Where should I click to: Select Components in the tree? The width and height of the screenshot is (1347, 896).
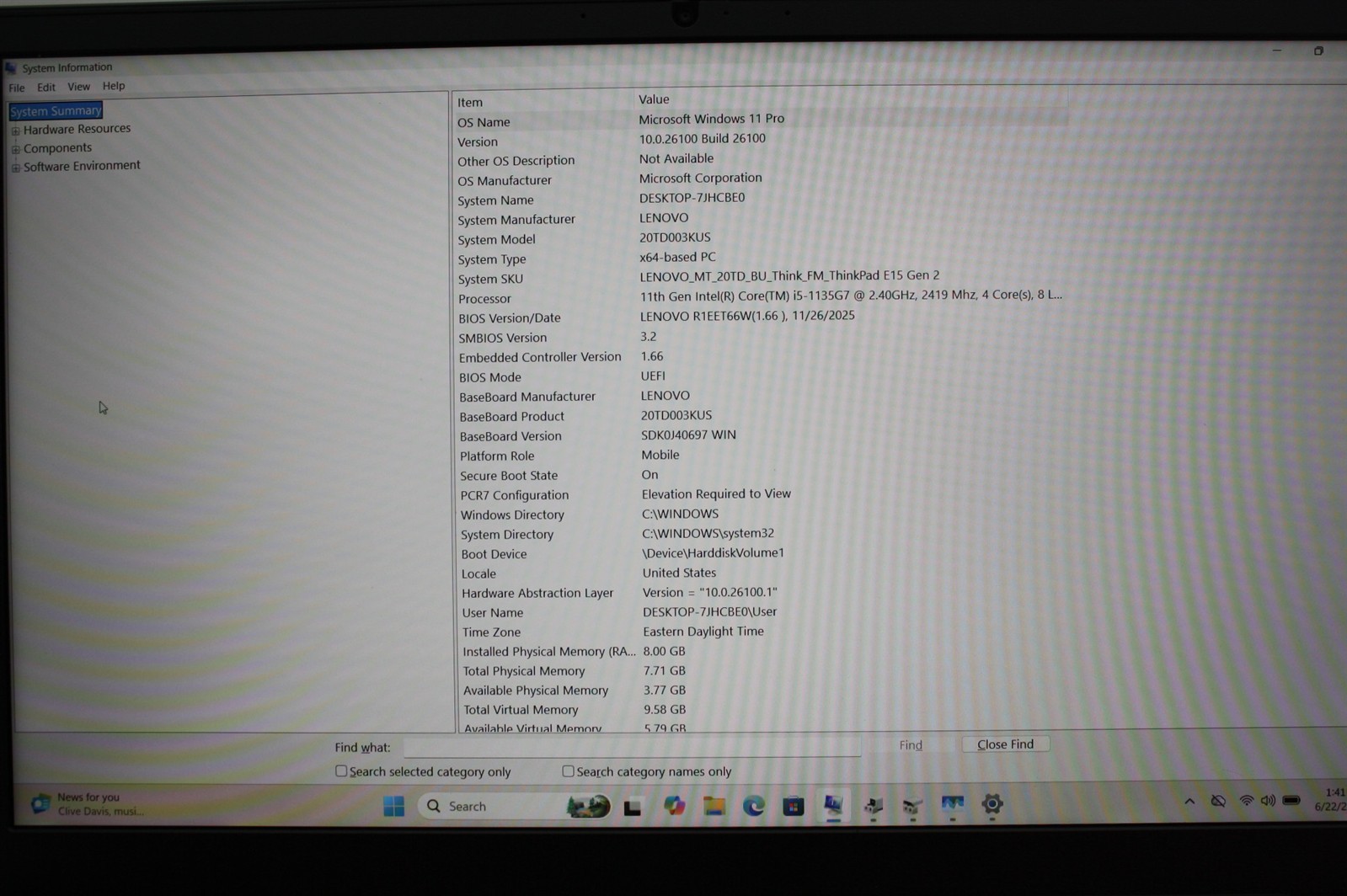point(57,147)
